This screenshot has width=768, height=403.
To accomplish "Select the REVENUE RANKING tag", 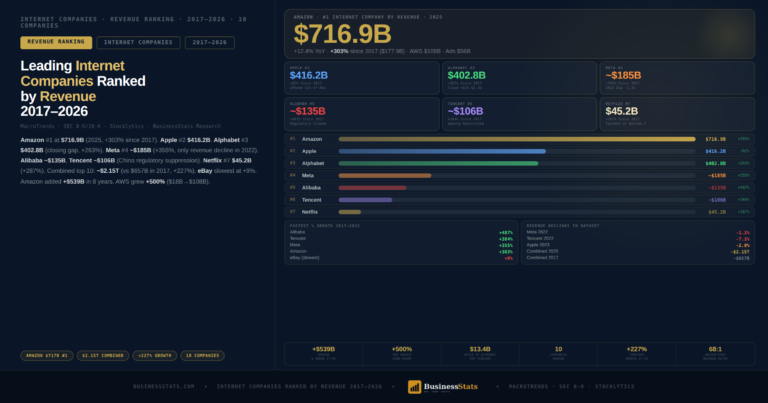I will pyautogui.click(x=56, y=43).
